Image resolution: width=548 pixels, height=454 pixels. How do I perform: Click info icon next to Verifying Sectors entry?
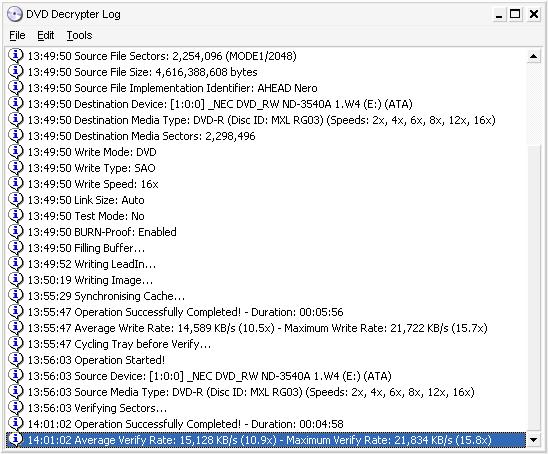(15, 408)
